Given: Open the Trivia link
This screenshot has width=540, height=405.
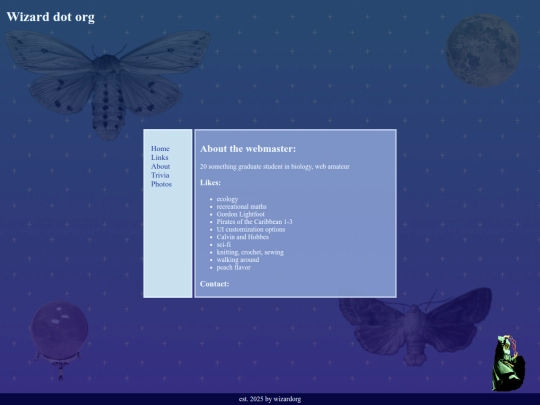Looking at the screenshot, I should [160, 175].
